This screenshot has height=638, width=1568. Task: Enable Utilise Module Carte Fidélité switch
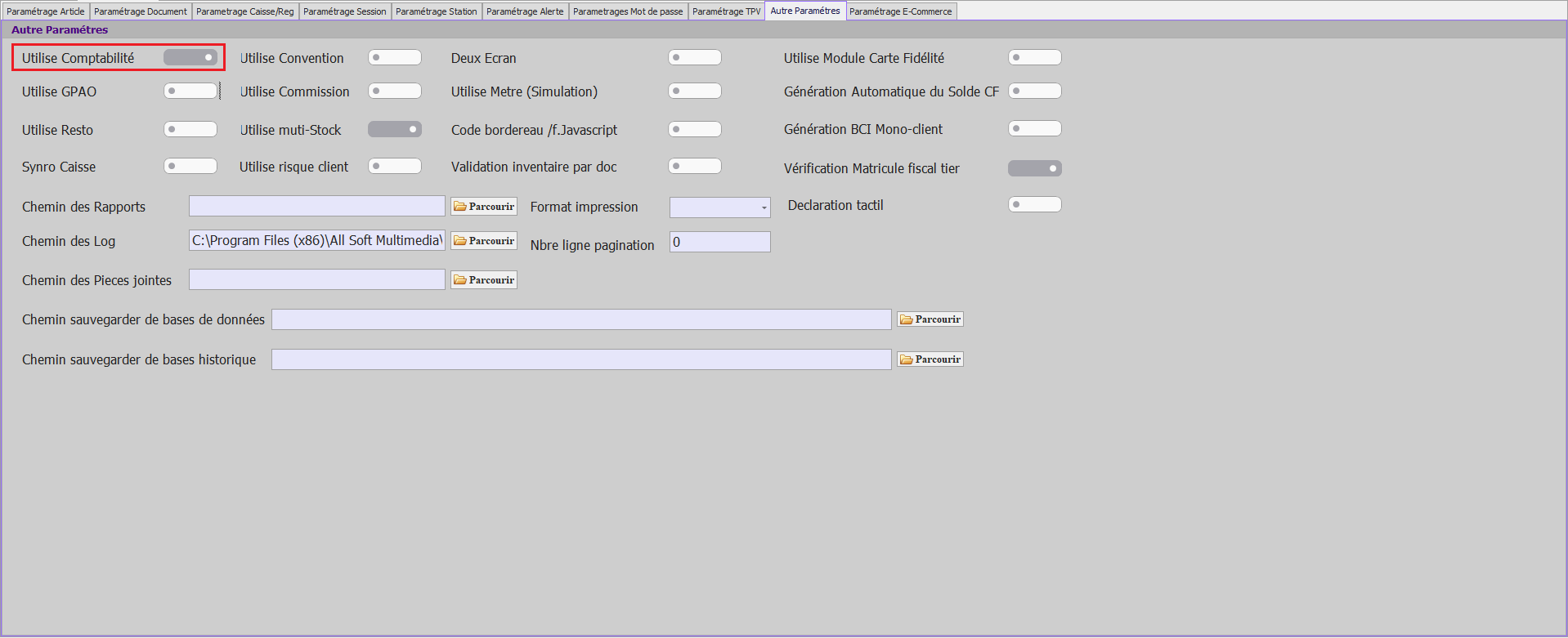pyautogui.click(x=1035, y=57)
